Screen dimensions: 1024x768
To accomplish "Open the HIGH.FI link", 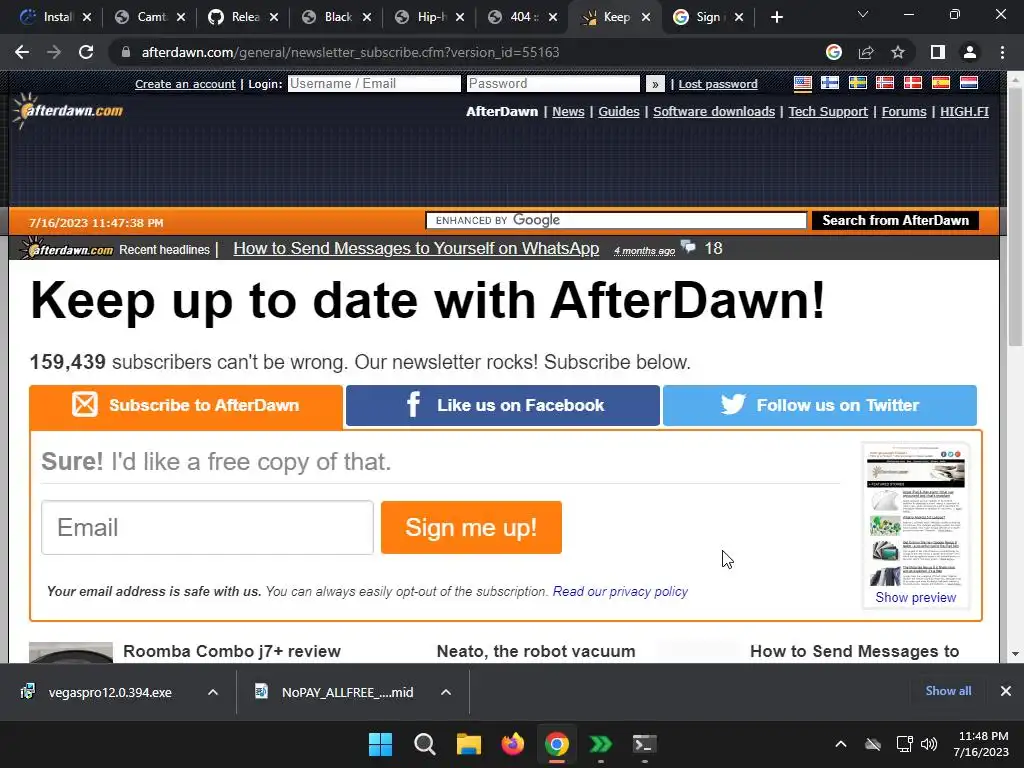I will [964, 112].
